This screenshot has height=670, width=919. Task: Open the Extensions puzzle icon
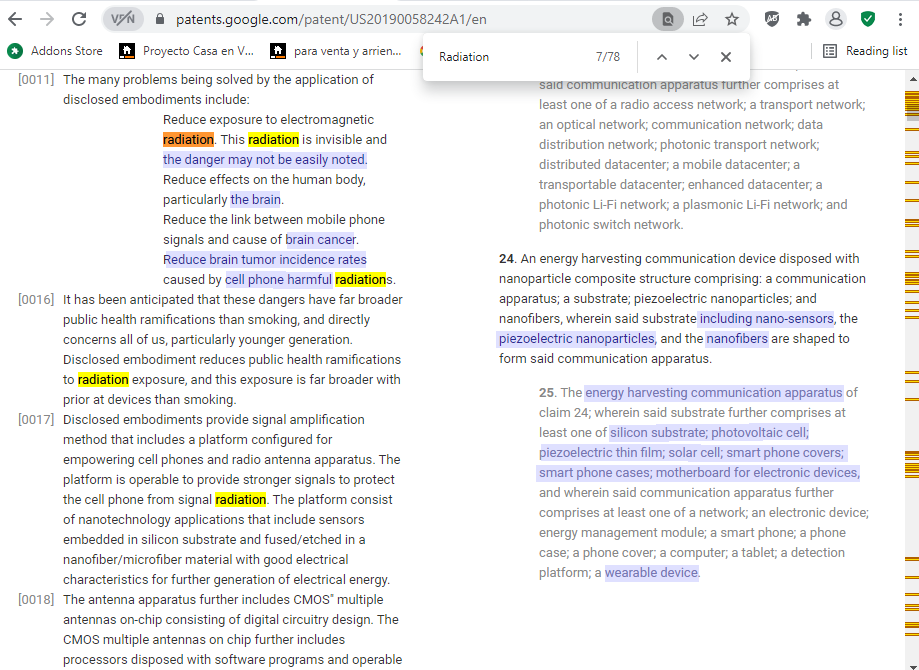tap(803, 19)
